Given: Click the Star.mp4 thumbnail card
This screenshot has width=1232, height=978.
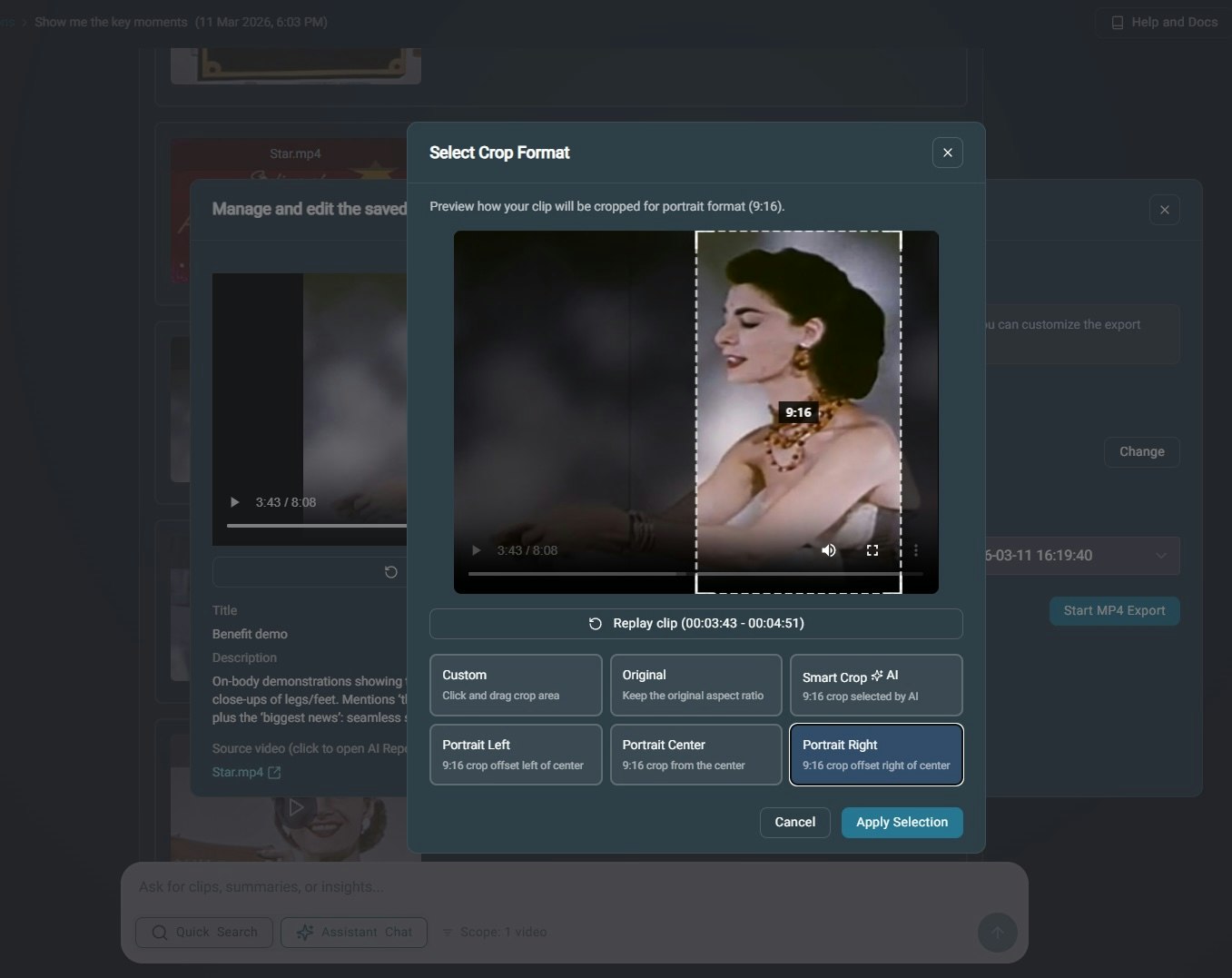Looking at the screenshot, I should [x=289, y=211].
